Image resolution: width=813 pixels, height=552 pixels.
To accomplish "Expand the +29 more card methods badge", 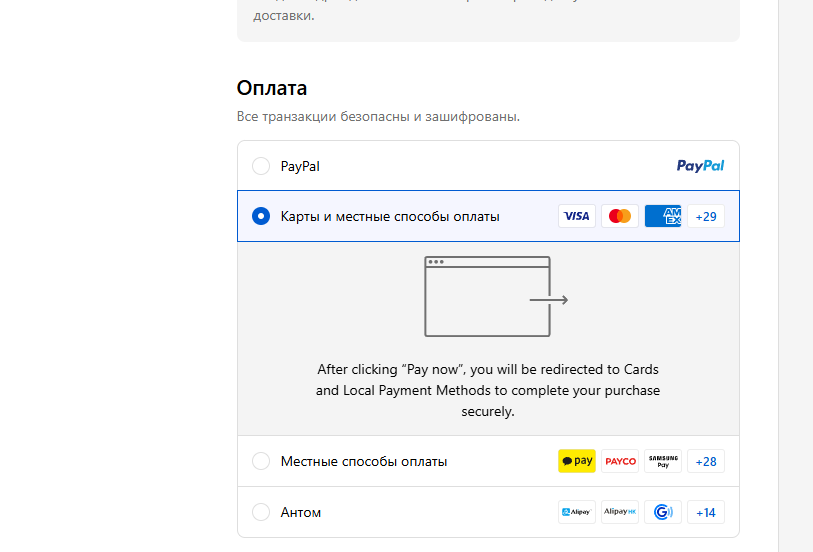I will (706, 216).
